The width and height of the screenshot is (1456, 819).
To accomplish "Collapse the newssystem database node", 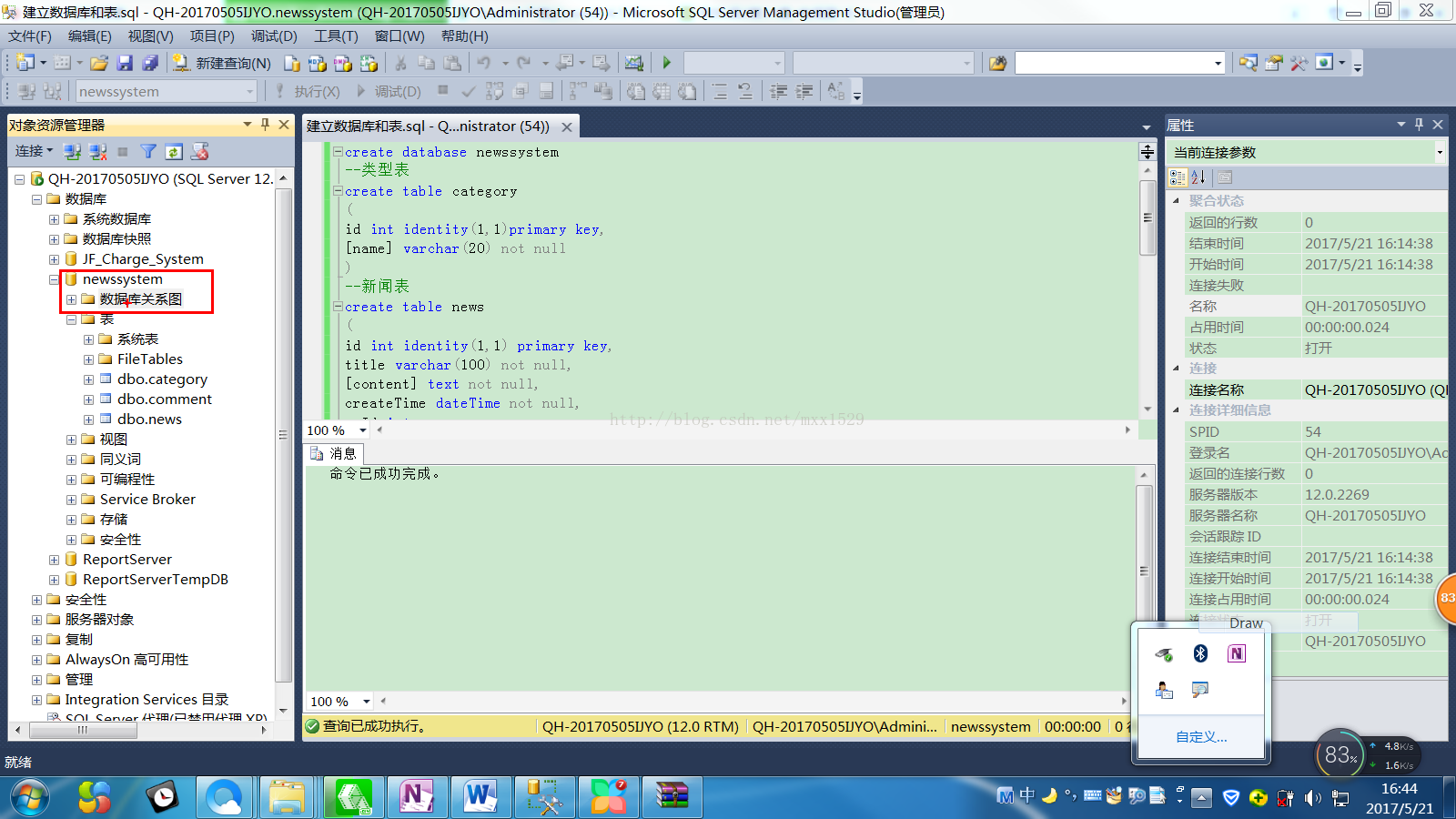I will pyautogui.click(x=54, y=279).
